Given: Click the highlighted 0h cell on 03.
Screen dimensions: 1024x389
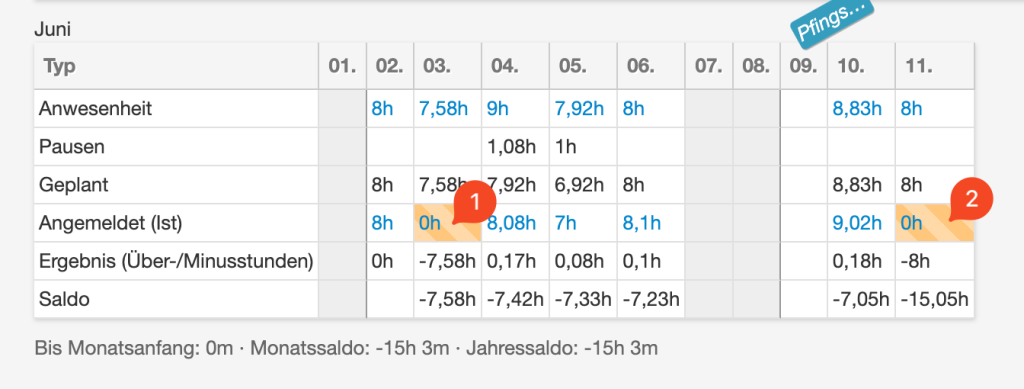Looking at the screenshot, I should (x=447, y=223).
